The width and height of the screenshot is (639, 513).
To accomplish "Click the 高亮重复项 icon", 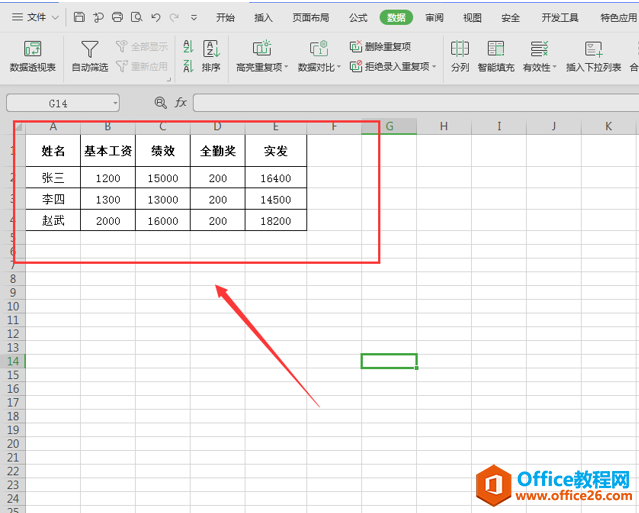I will pyautogui.click(x=262, y=48).
